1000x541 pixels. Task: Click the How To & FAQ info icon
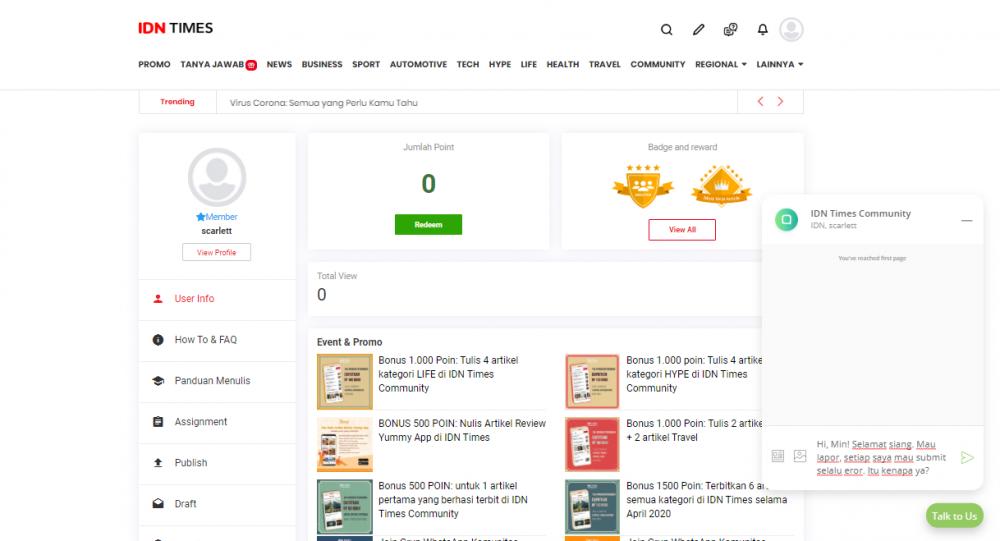point(158,339)
